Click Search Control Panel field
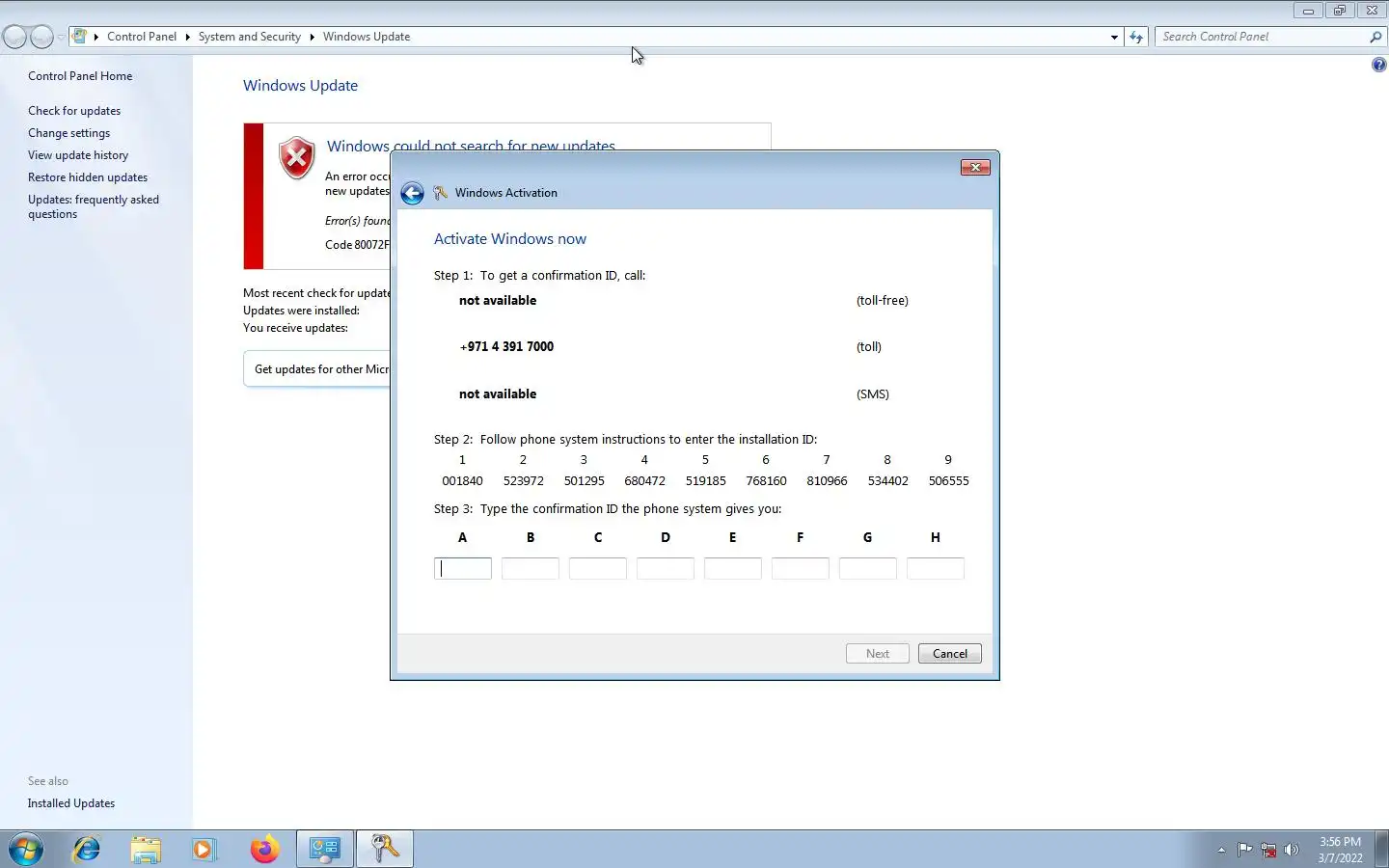This screenshot has width=1389, height=868. [1262, 37]
